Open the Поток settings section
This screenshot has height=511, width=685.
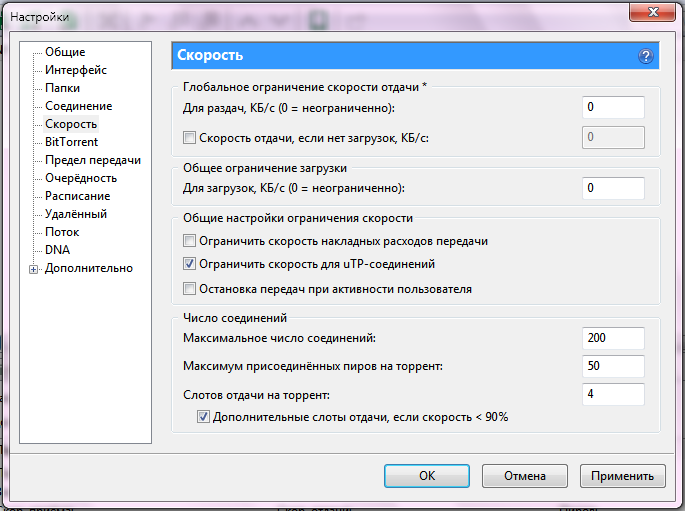(62, 232)
